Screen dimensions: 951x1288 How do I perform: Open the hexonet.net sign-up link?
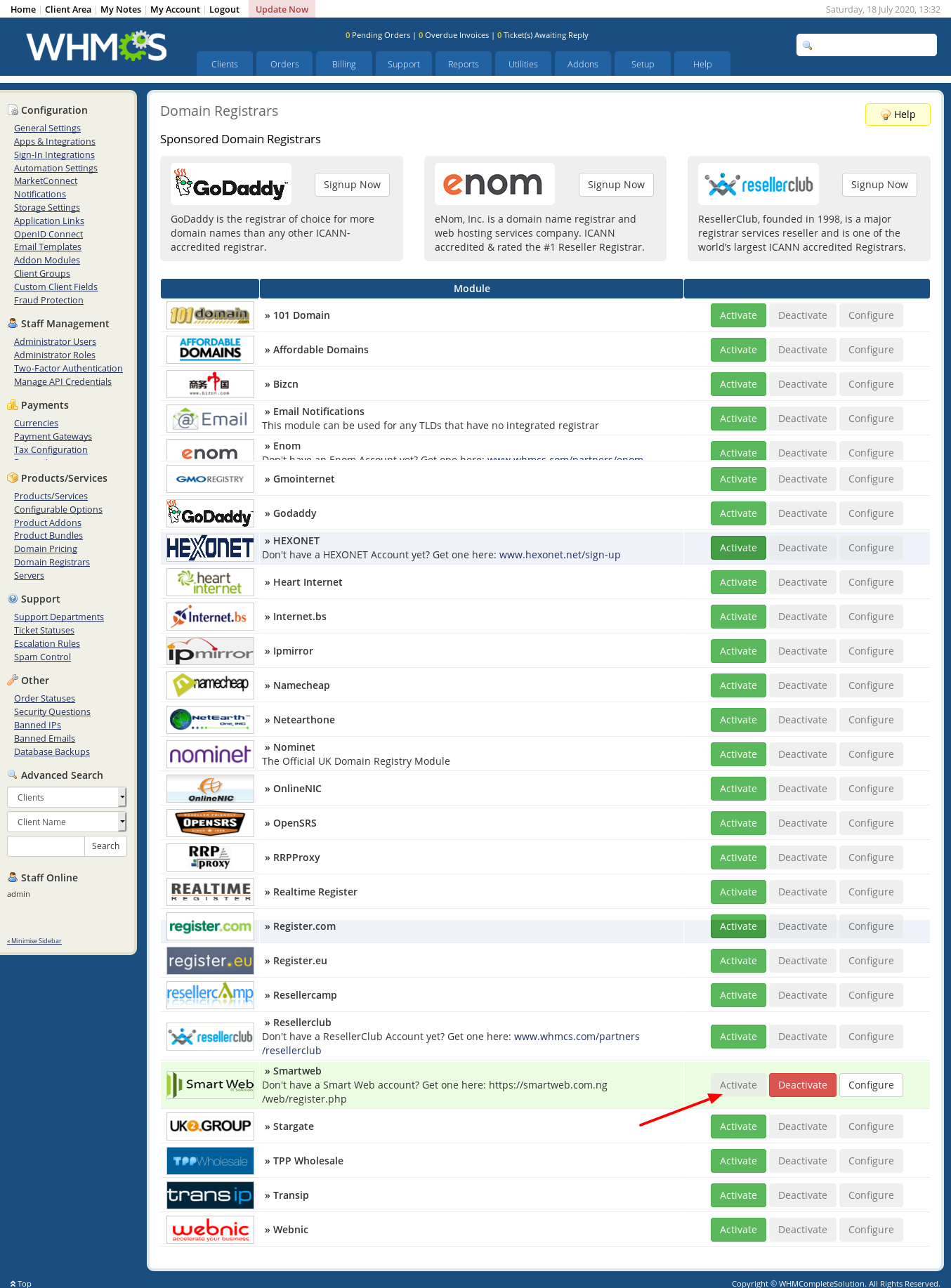560,555
